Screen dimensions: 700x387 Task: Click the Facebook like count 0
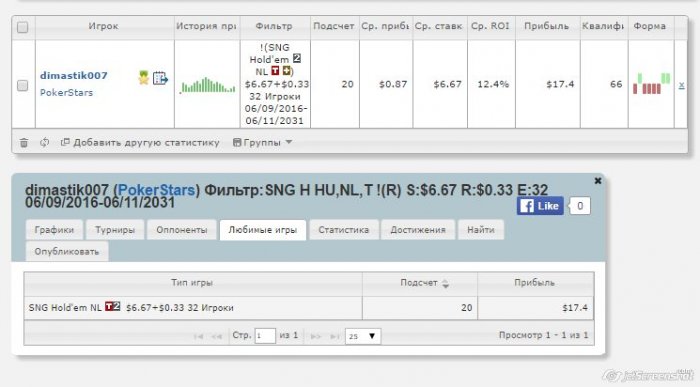coord(580,206)
